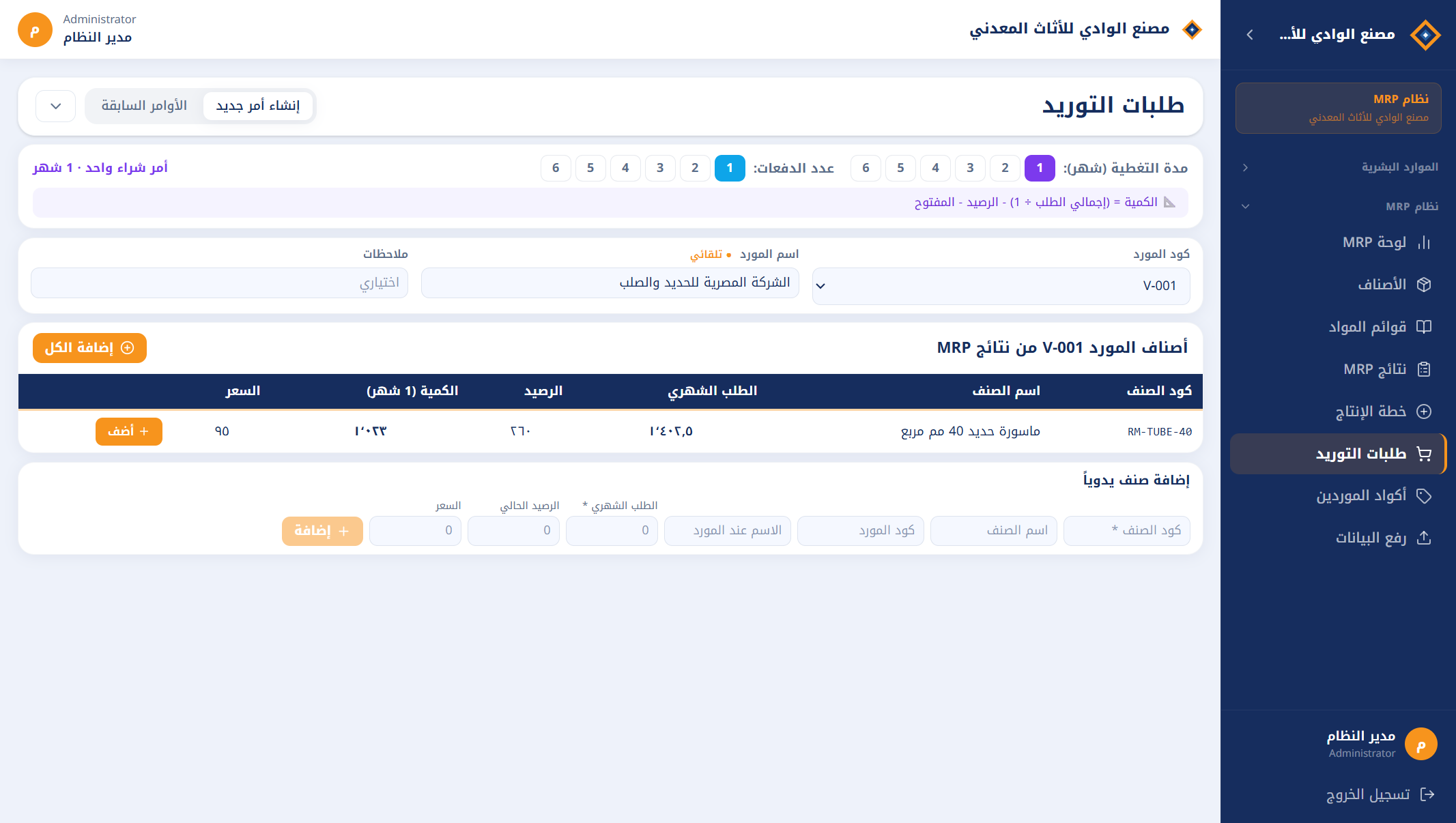Open قوائم المواد book icon

click(x=1424, y=327)
